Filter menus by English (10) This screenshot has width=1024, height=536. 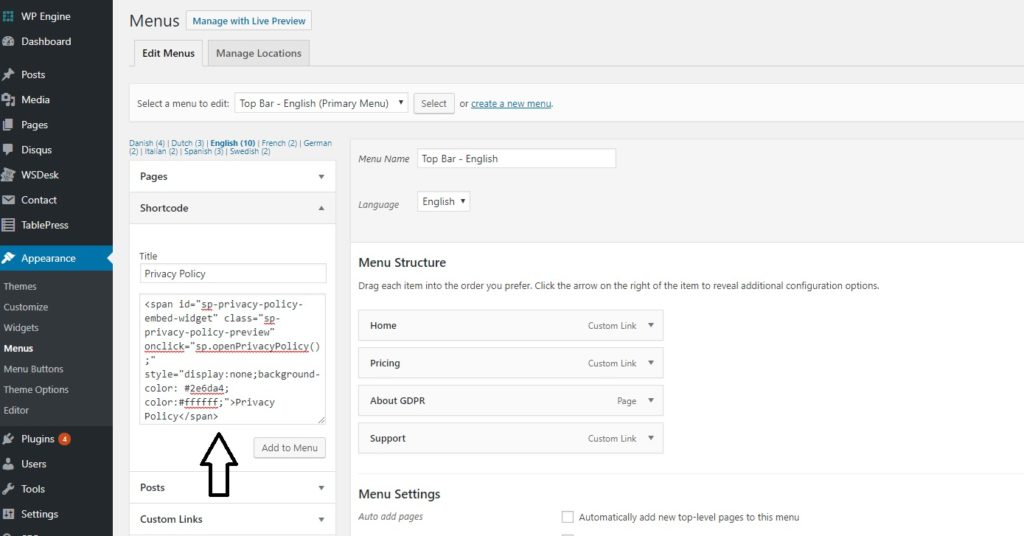[233, 143]
